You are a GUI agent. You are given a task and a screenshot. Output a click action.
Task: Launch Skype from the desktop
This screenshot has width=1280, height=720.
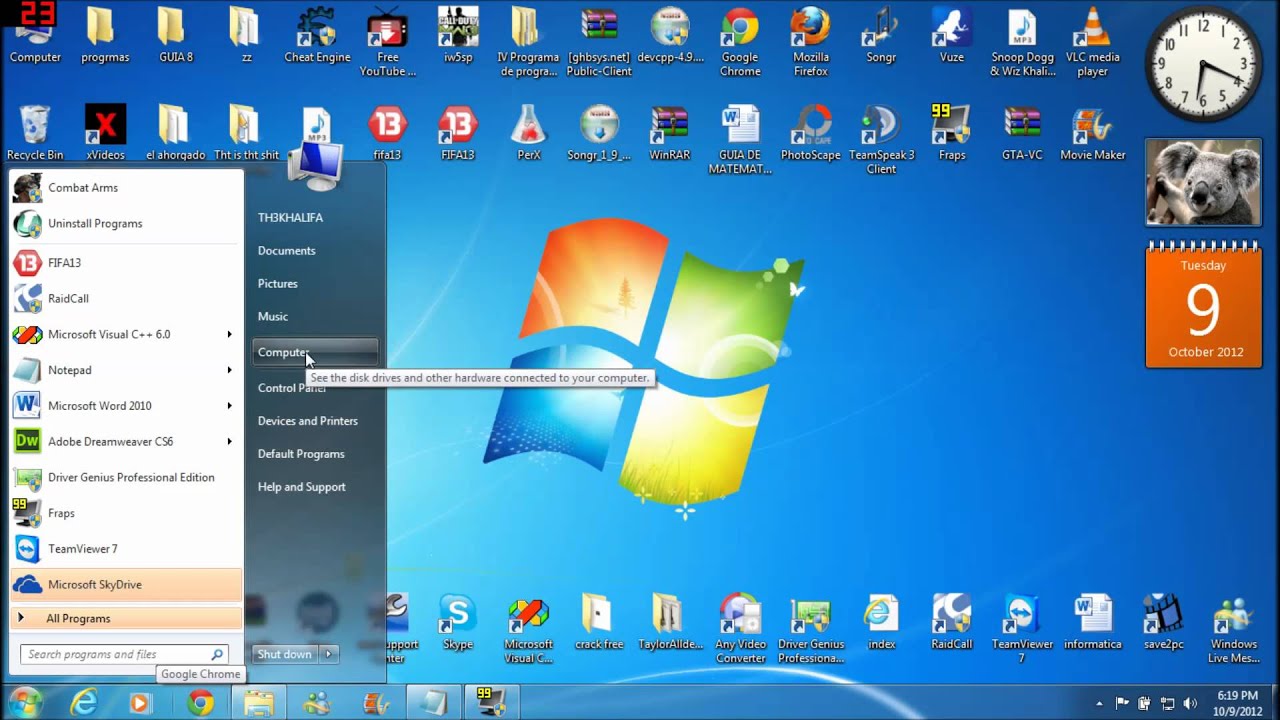(458, 622)
